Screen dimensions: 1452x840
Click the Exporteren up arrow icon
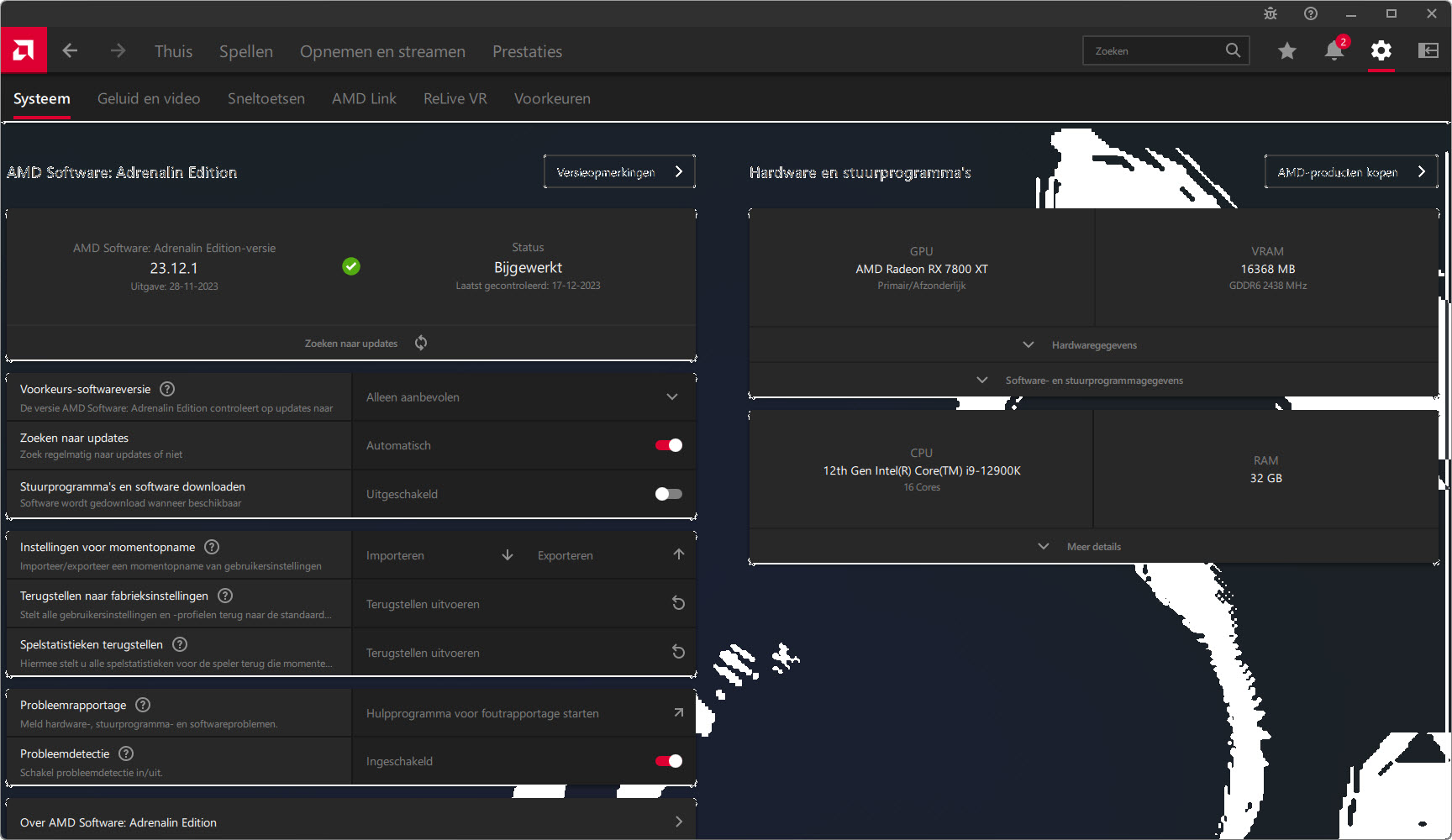679,554
